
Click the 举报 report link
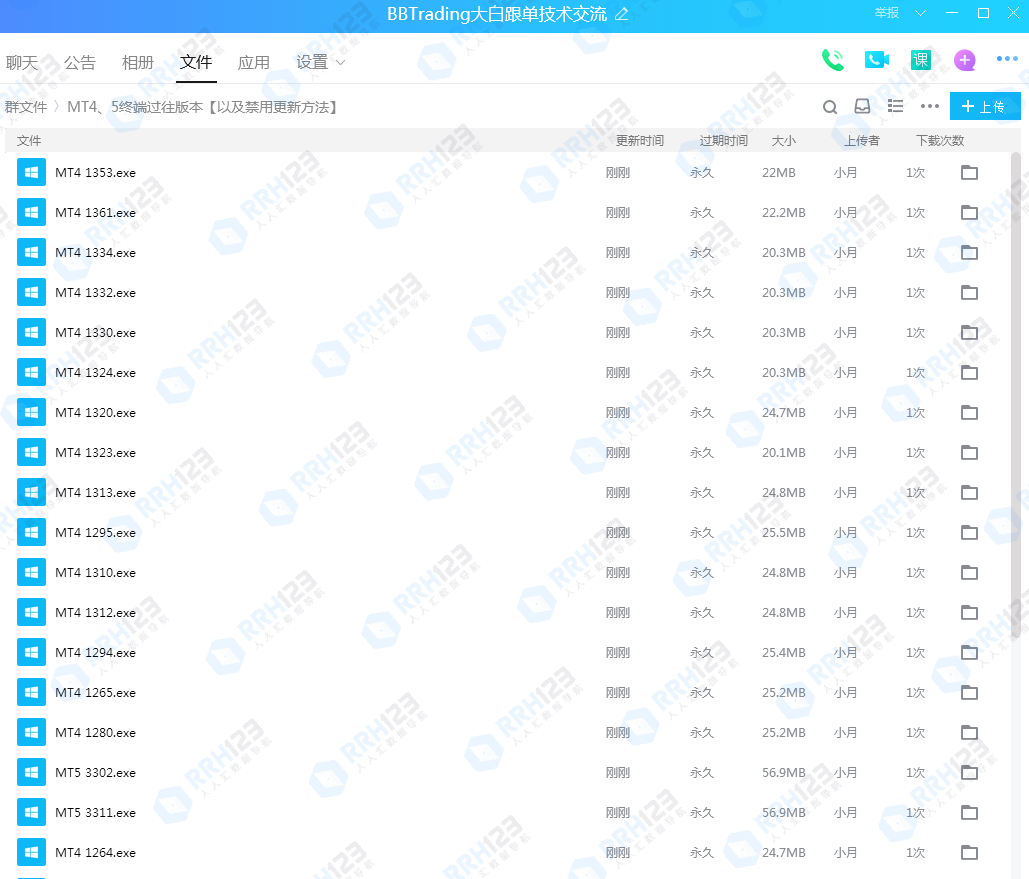(x=887, y=13)
